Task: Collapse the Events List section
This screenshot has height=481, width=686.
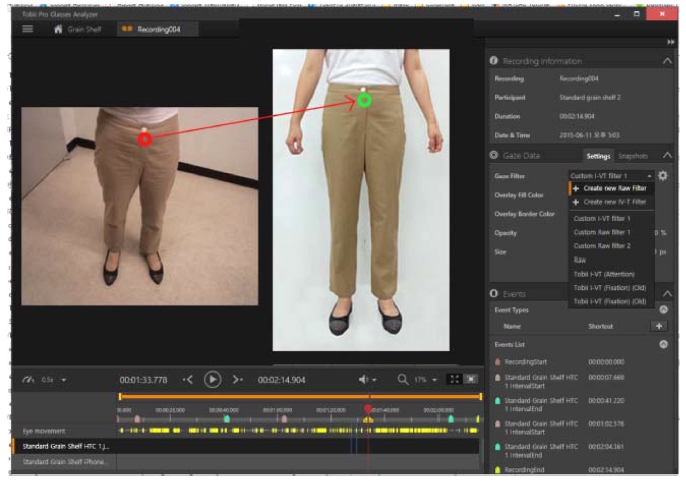Action: pos(664,343)
